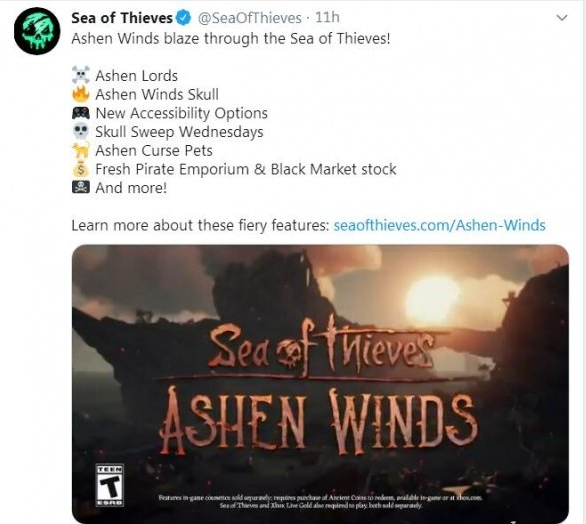Click the ESRB Teen rating badge
The image size is (586, 524).
pos(110,485)
